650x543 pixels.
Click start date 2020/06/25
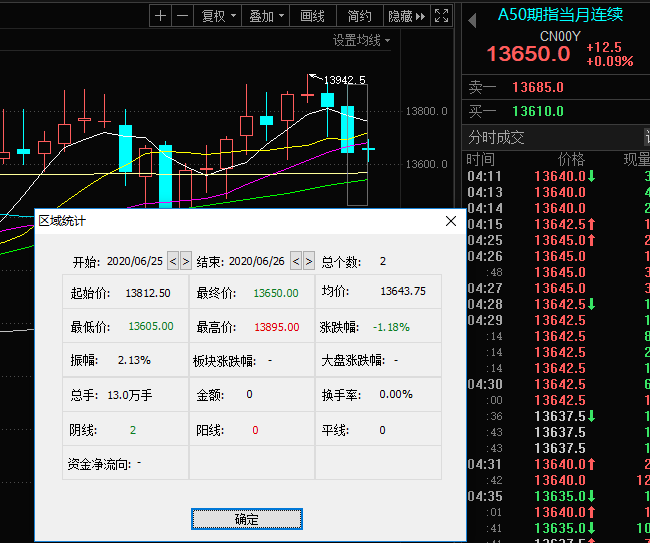click(135, 261)
